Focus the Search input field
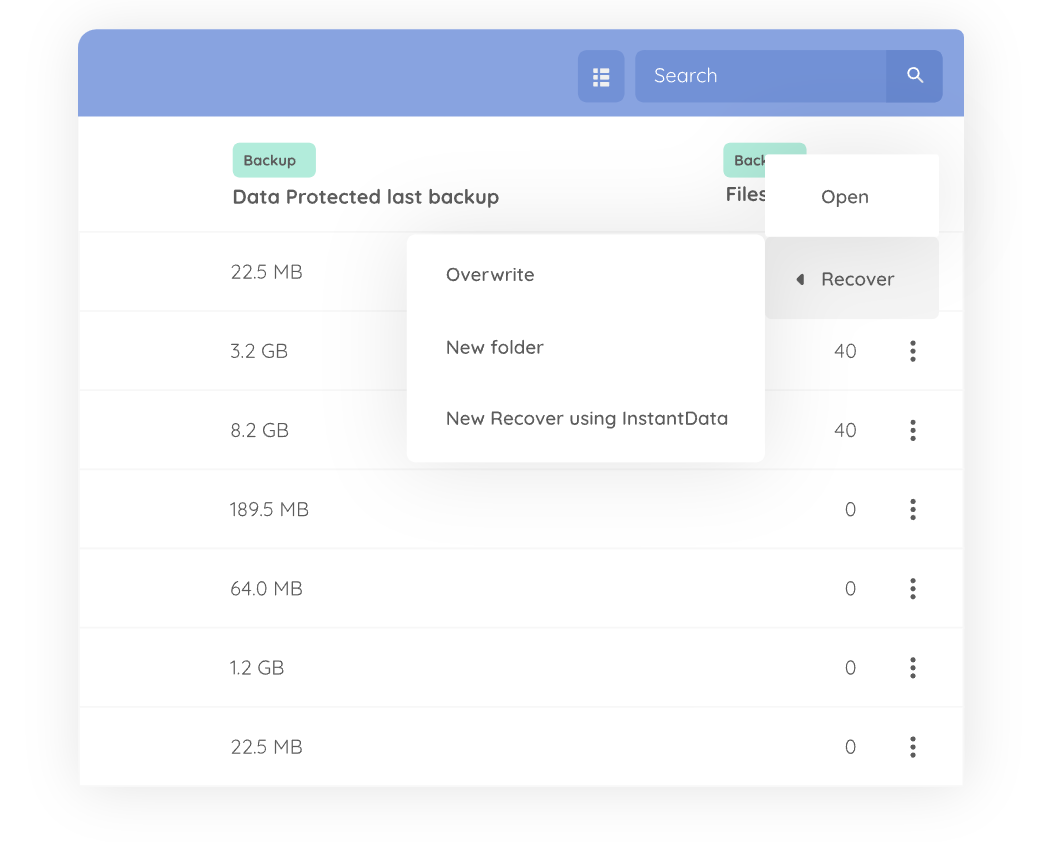The height and width of the screenshot is (842, 1052). click(760, 76)
